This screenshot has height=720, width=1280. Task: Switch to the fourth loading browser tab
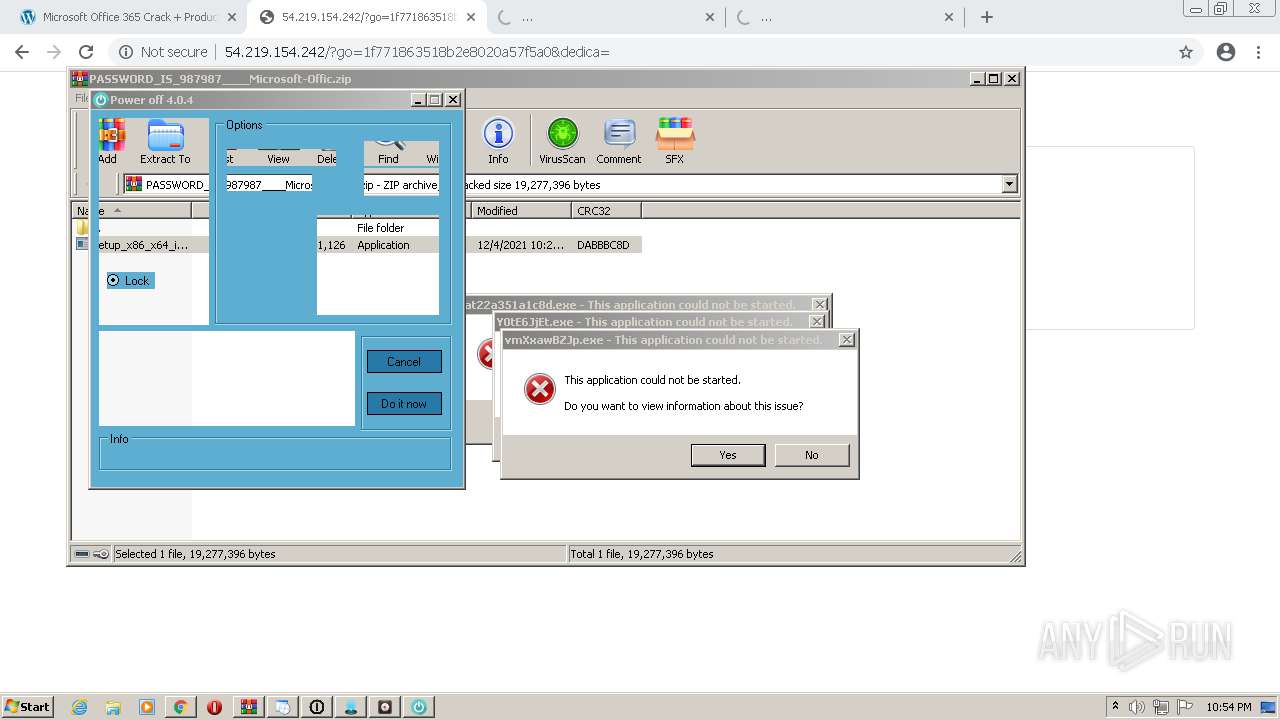(x=845, y=17)
